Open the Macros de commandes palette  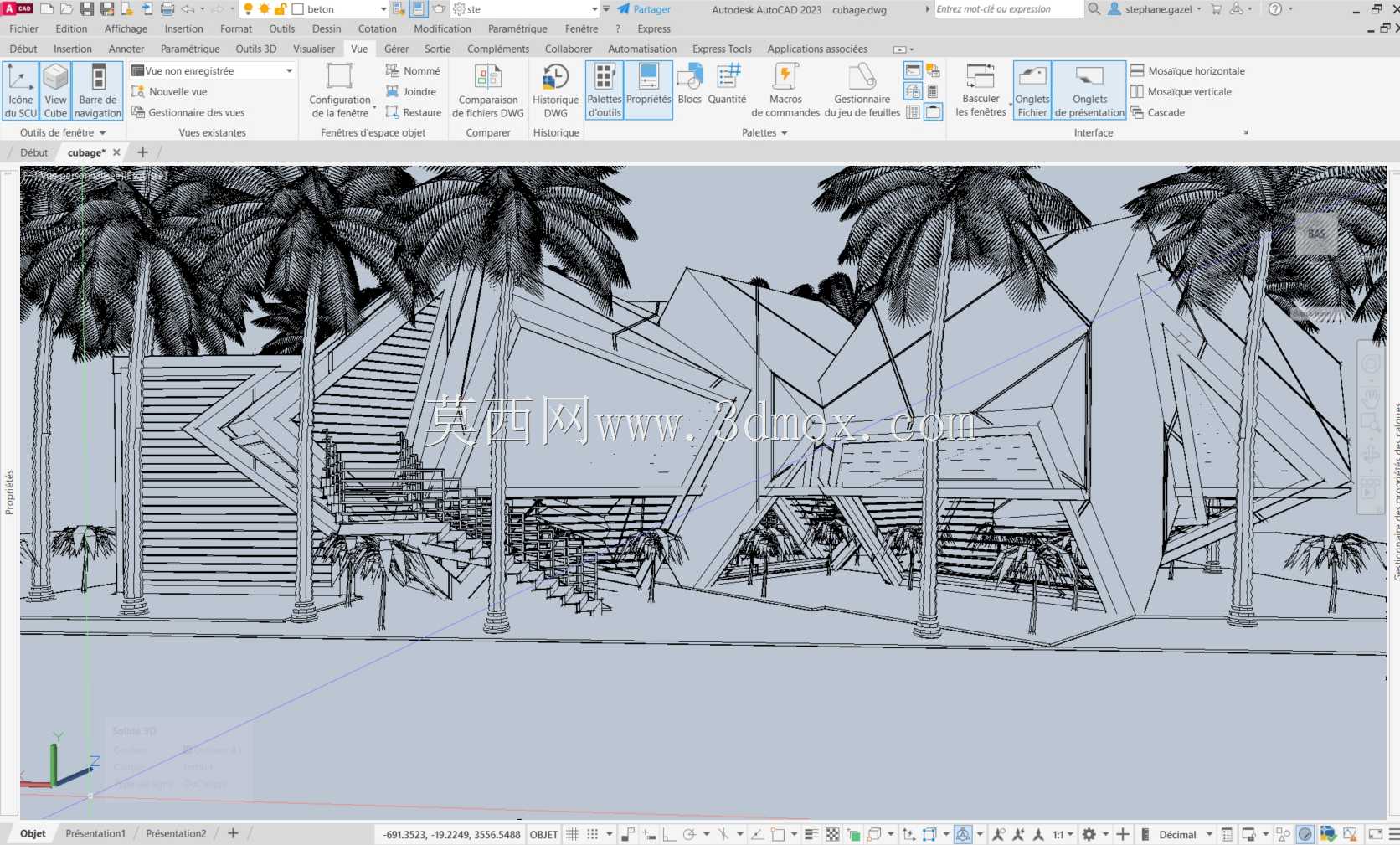click(x=785, y=90)
